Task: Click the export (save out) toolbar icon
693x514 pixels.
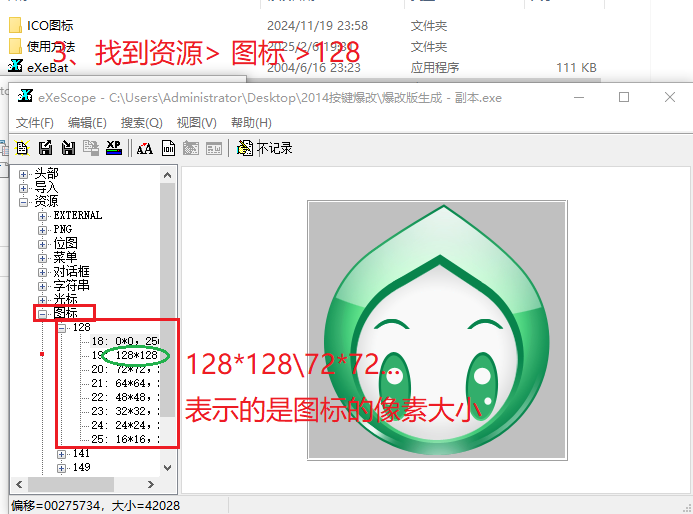Action: coord(45,148)
